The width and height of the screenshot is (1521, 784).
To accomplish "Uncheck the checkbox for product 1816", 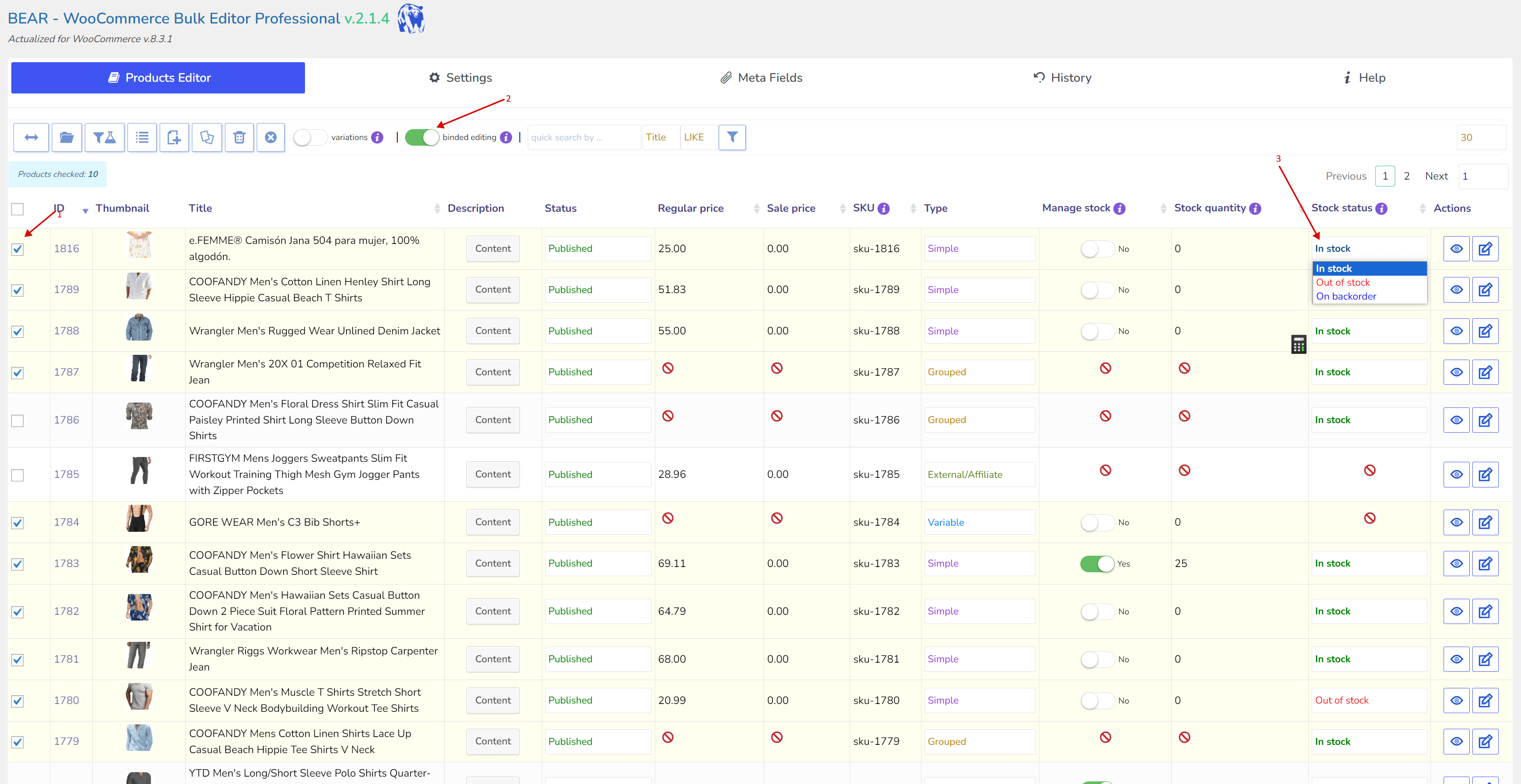I will pyautogui.click(x=18, y=249).
